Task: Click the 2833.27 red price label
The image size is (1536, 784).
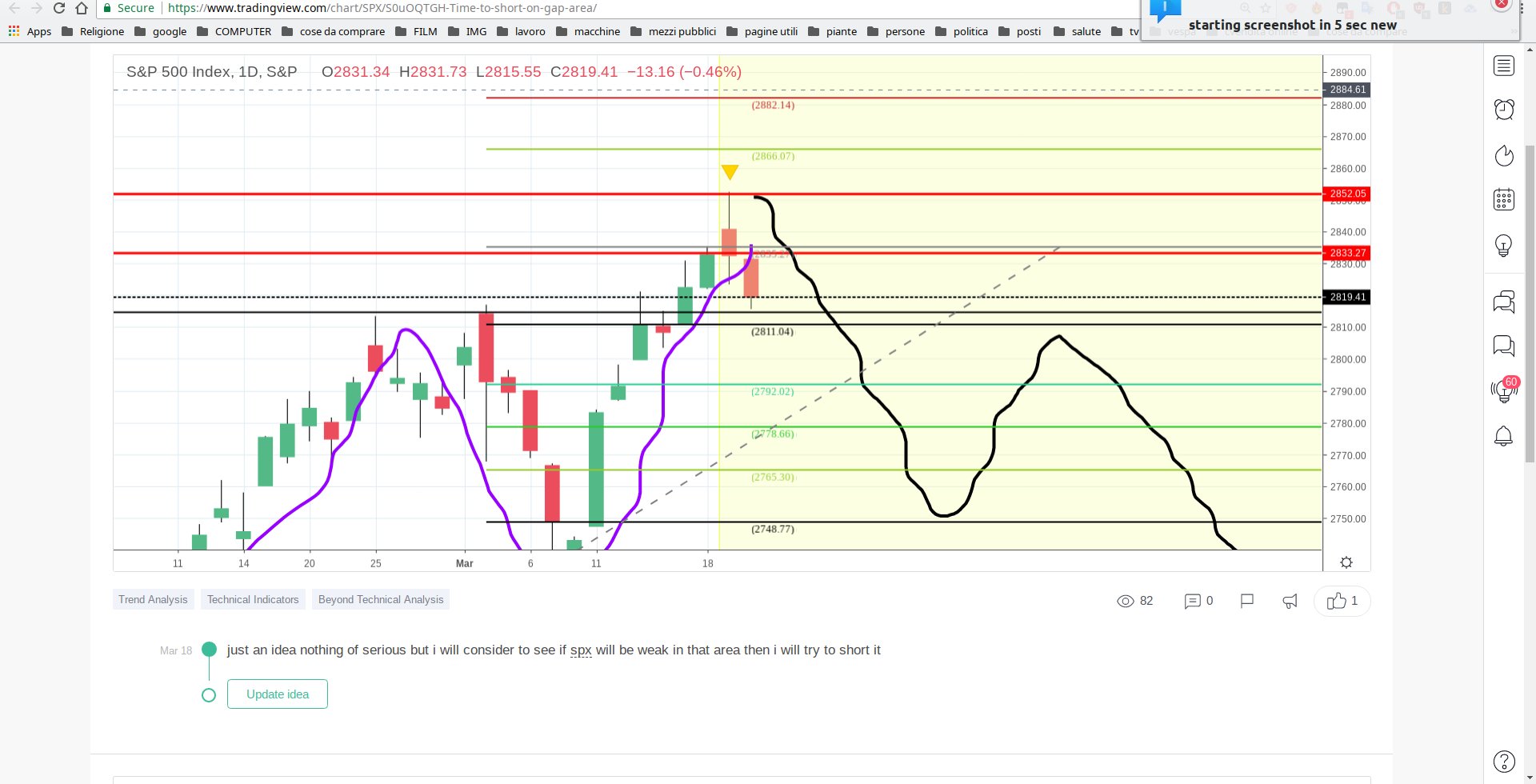Action: pyautogui.click(x=1347, y=253)
